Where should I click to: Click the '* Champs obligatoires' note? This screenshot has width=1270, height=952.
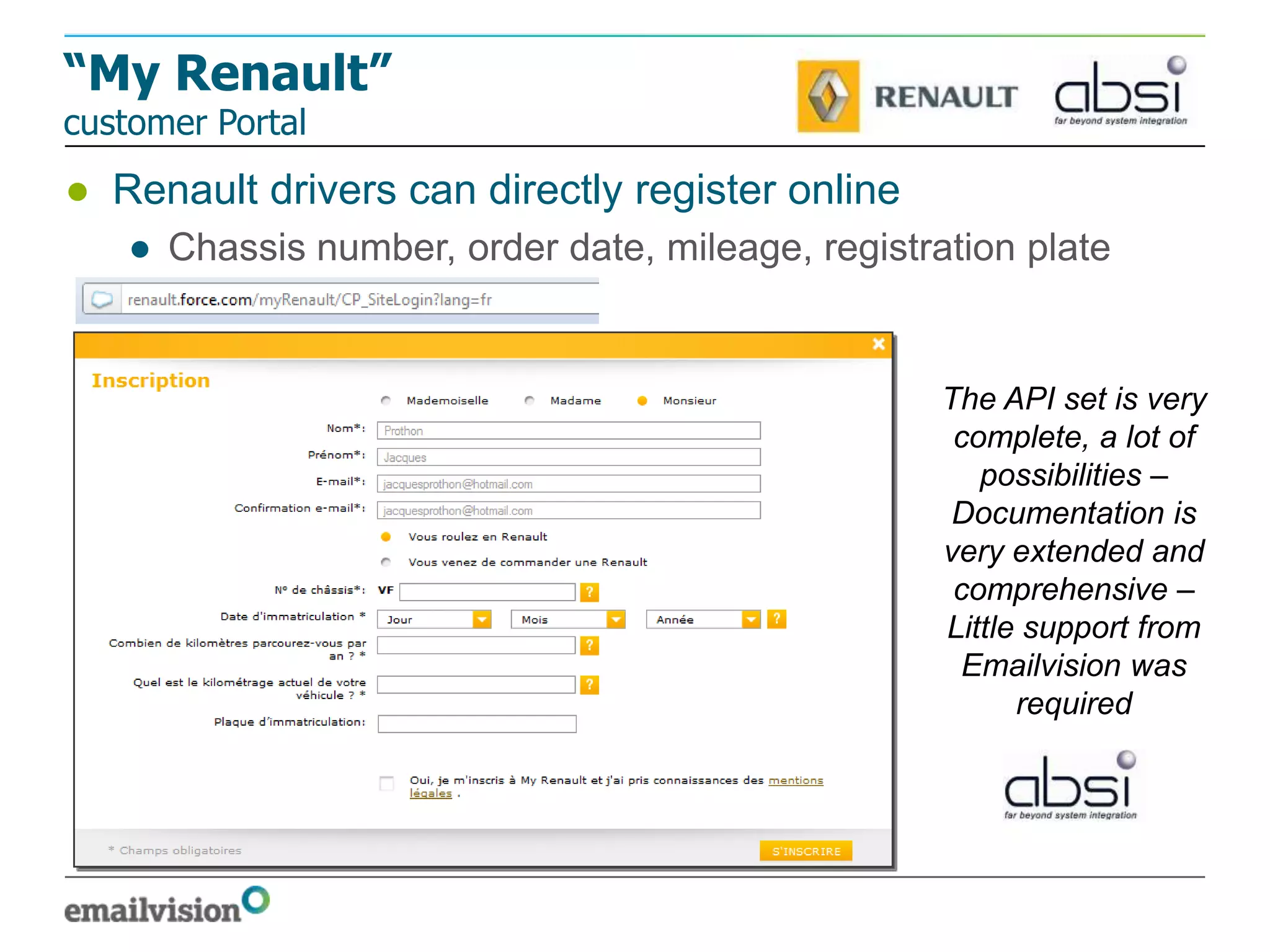(x=175, y=850)
